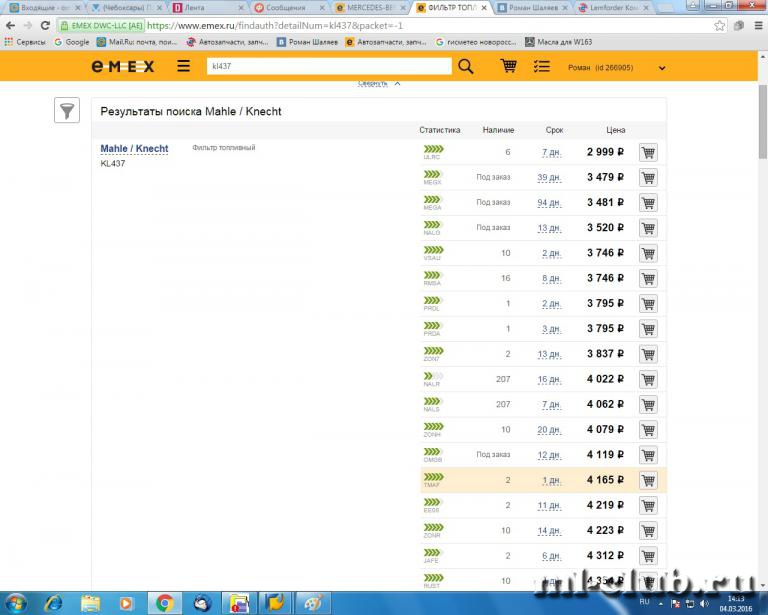Screen dimensions: 768x615
Task: Switch to the Лента browser tab
Action: (208, 8)
